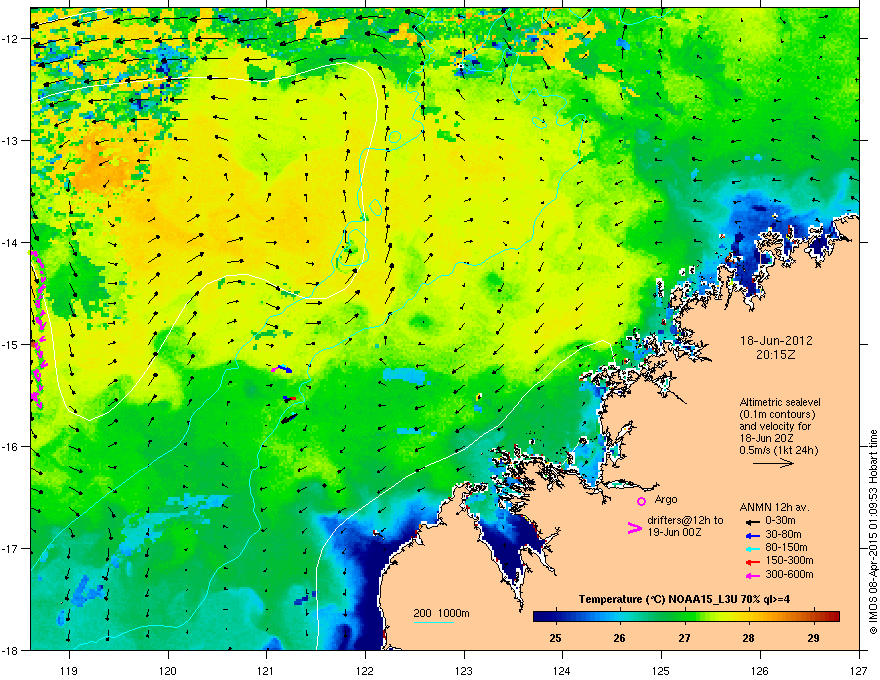The image size is (880, 680).
Task: Click the Argo legend label
Action: click(x=666, y=499)
